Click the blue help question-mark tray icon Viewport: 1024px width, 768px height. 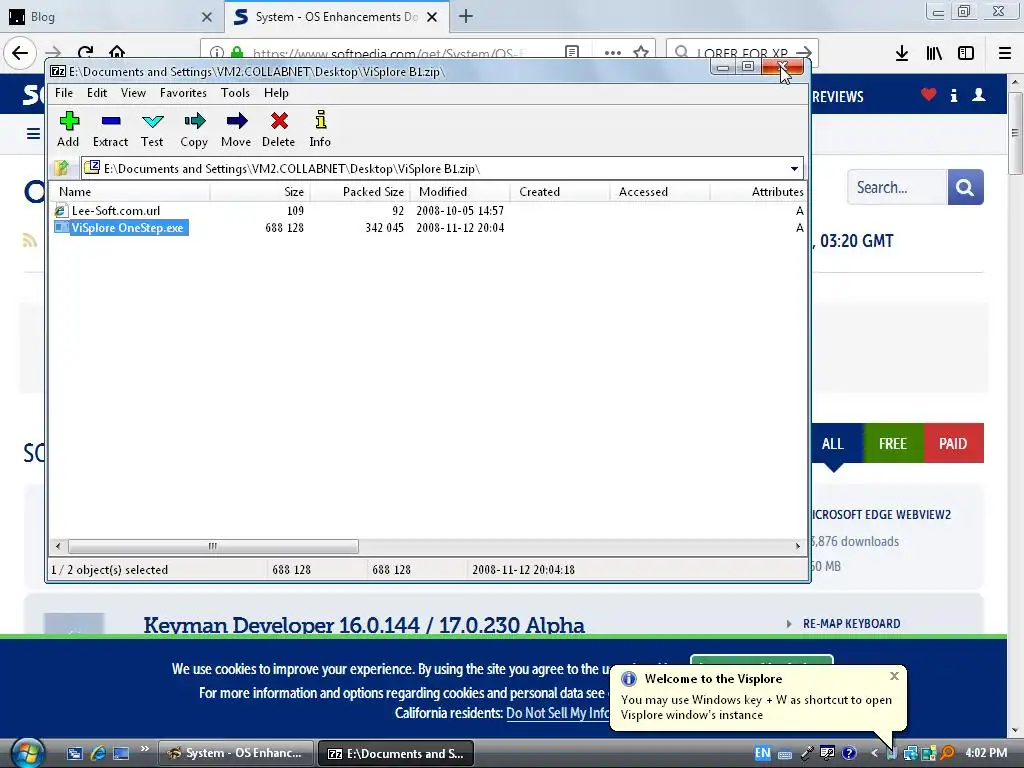tap(849, 753)
